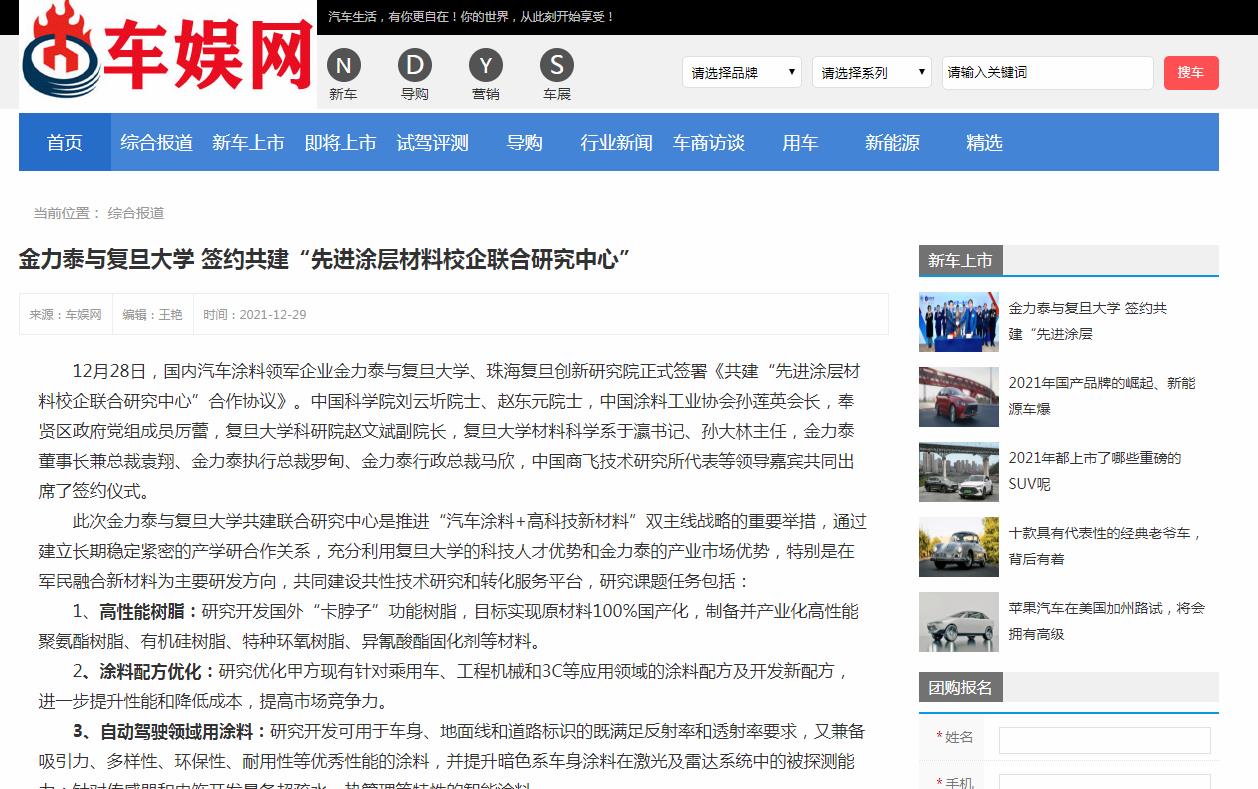Viewport: 1258px width, 789px height.
Task: Click the bold heading 1、高性能树脂
Action: point(136,611)
